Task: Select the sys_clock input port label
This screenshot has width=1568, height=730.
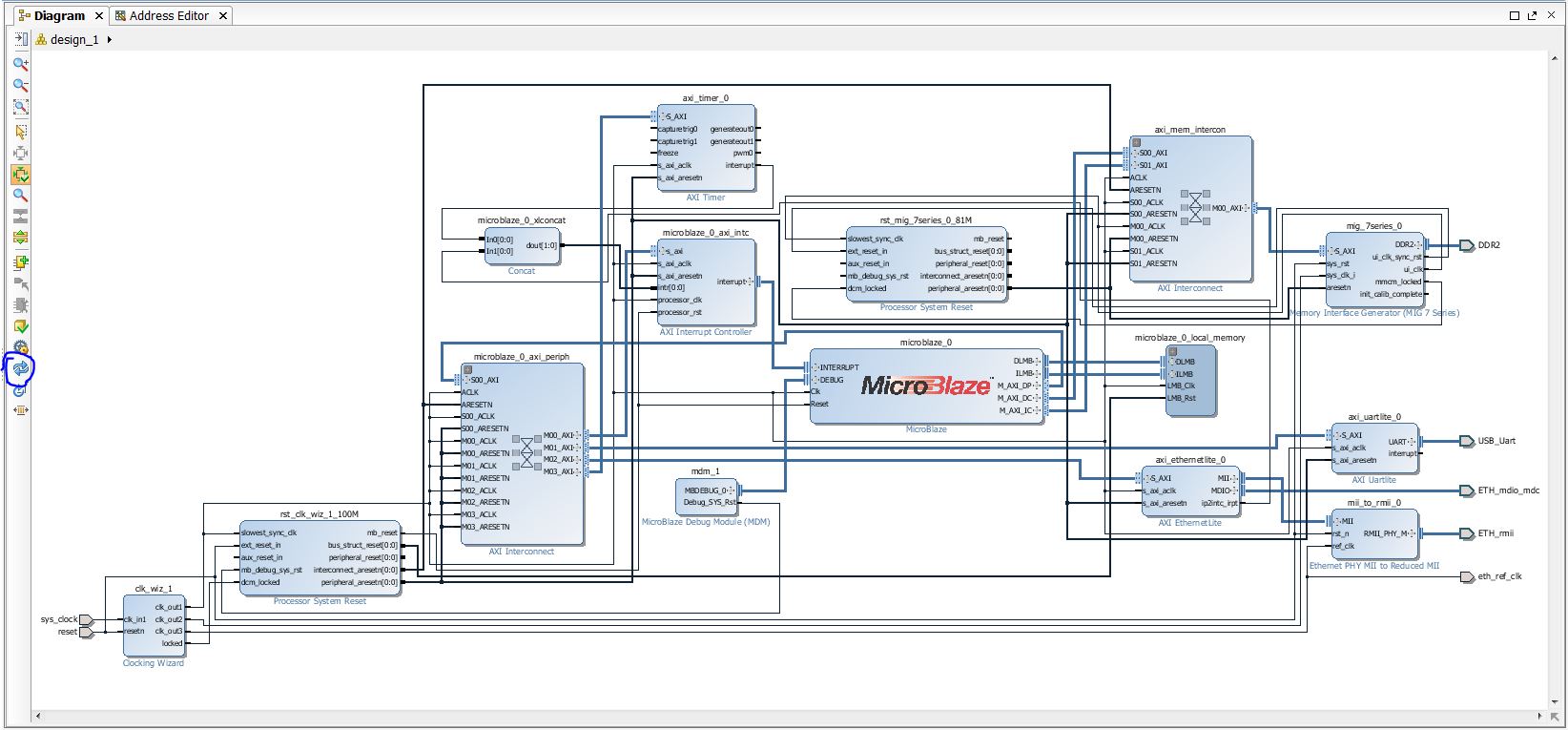Action: [59, 619]
